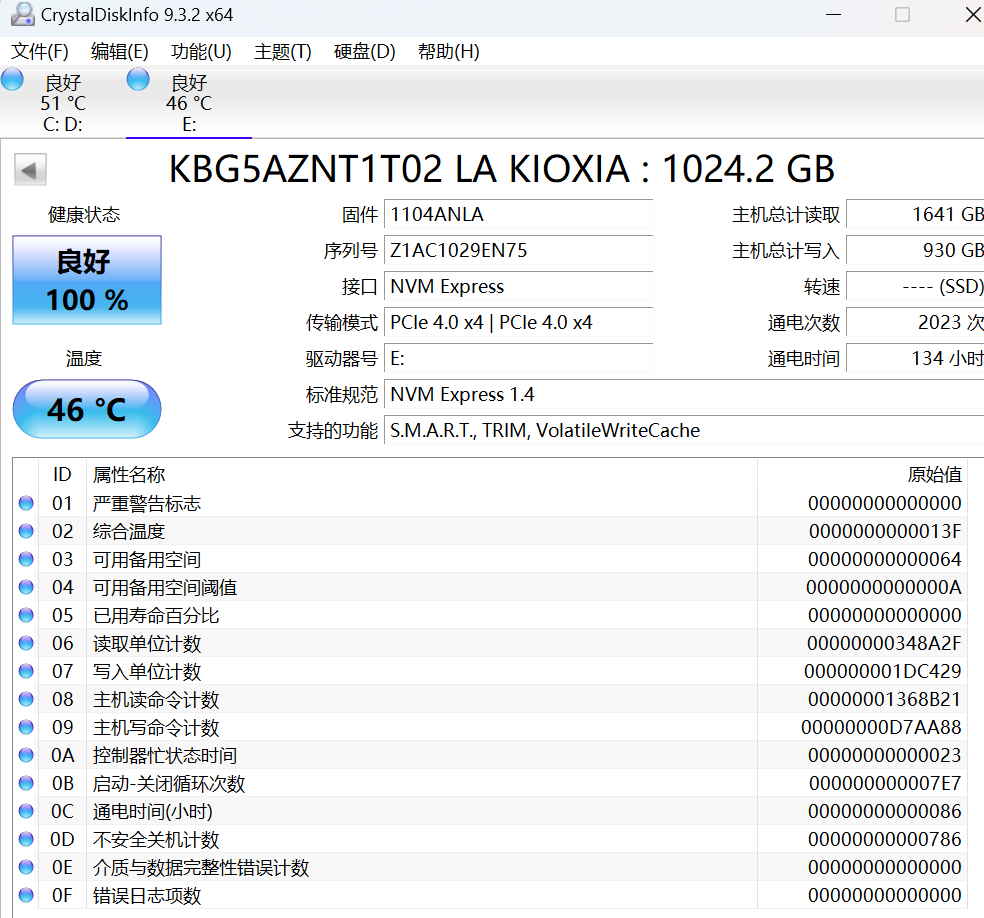Select the 综合温度 attribute row name
The image size is (984, 918).
[129, 531]
